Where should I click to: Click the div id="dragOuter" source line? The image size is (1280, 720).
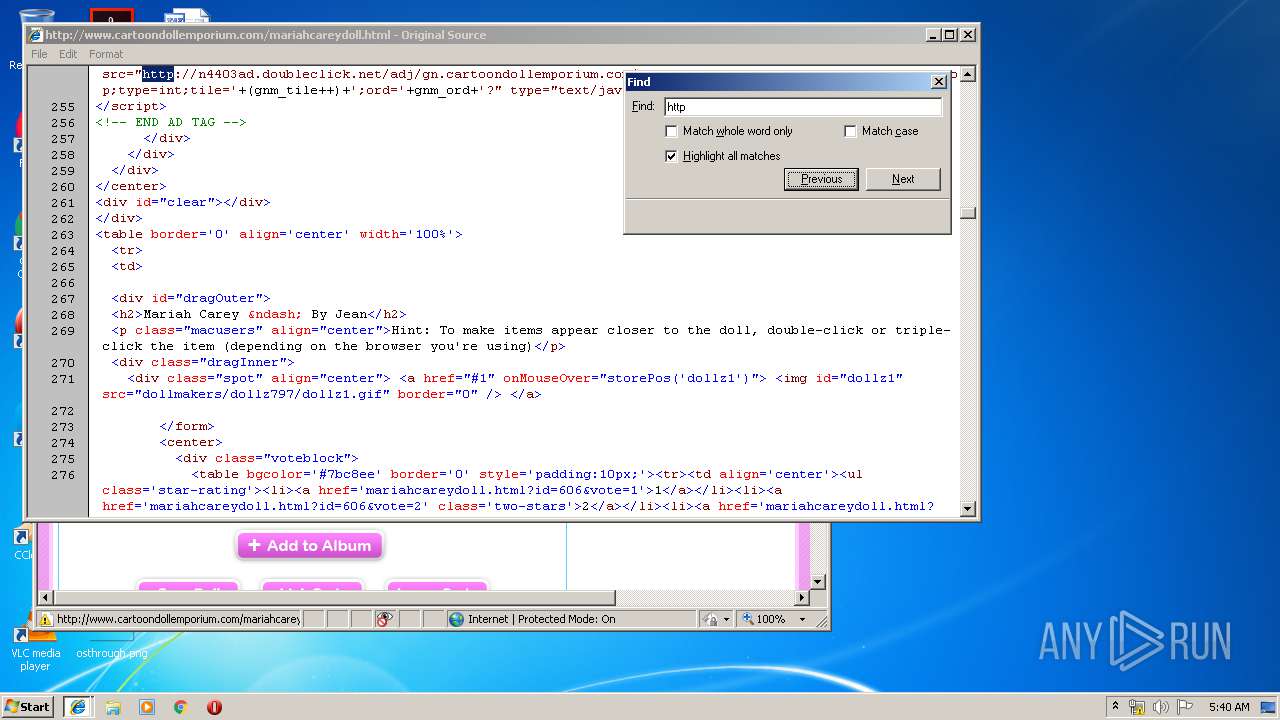click(191, 298)
